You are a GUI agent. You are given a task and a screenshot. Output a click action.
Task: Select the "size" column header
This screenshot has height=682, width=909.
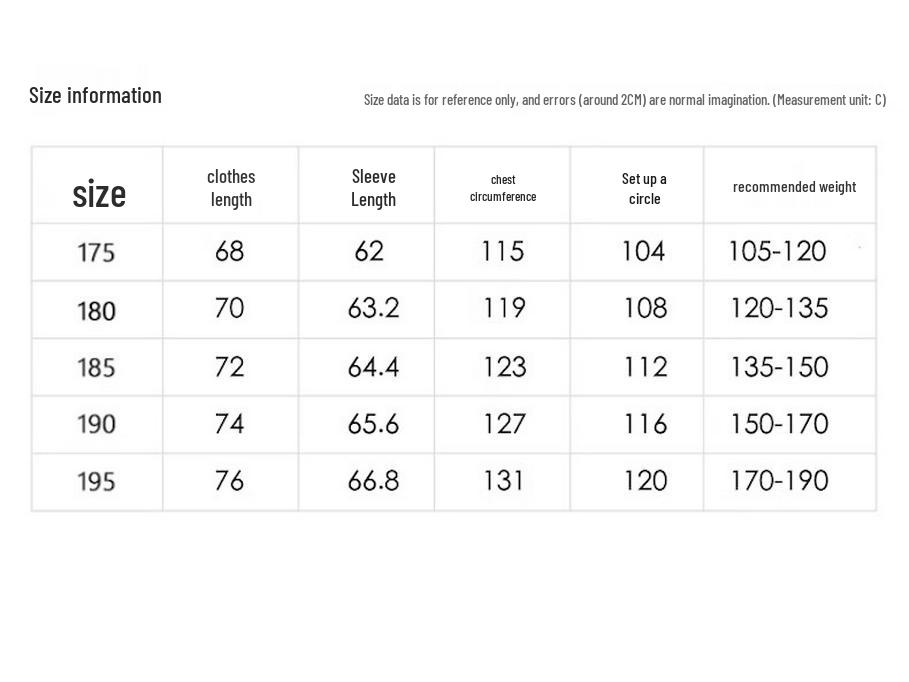(x=98, y=193)
